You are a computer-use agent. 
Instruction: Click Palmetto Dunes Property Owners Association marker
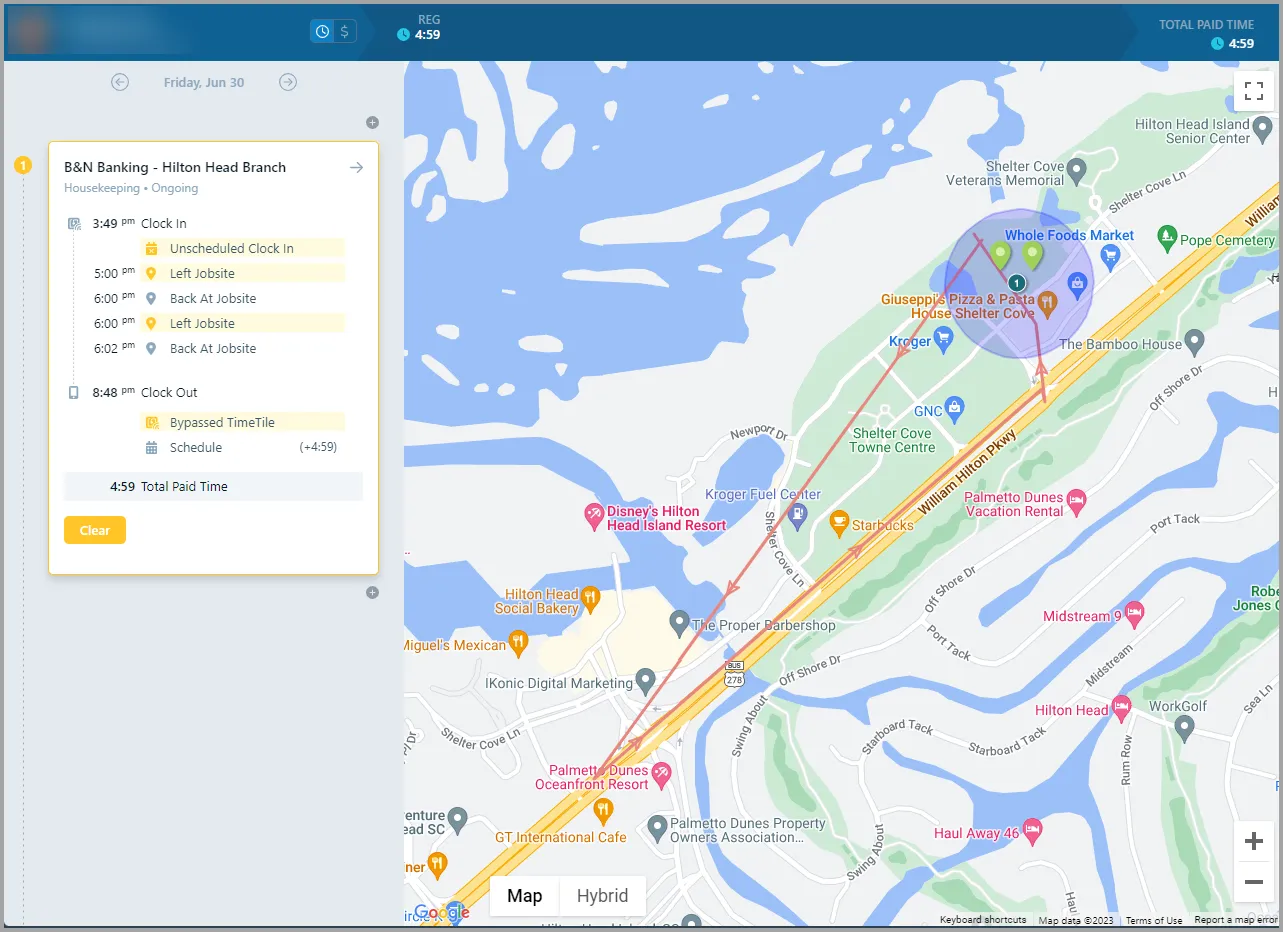pos(656,828)
